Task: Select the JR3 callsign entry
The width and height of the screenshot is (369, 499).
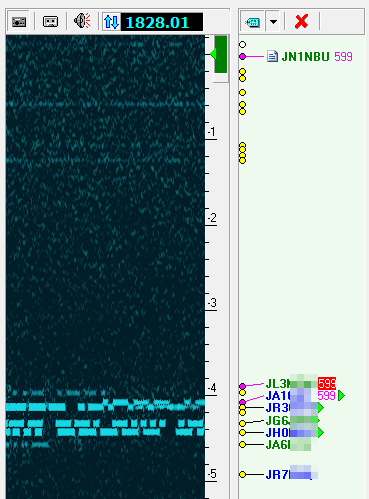Action: coord(291,408)
